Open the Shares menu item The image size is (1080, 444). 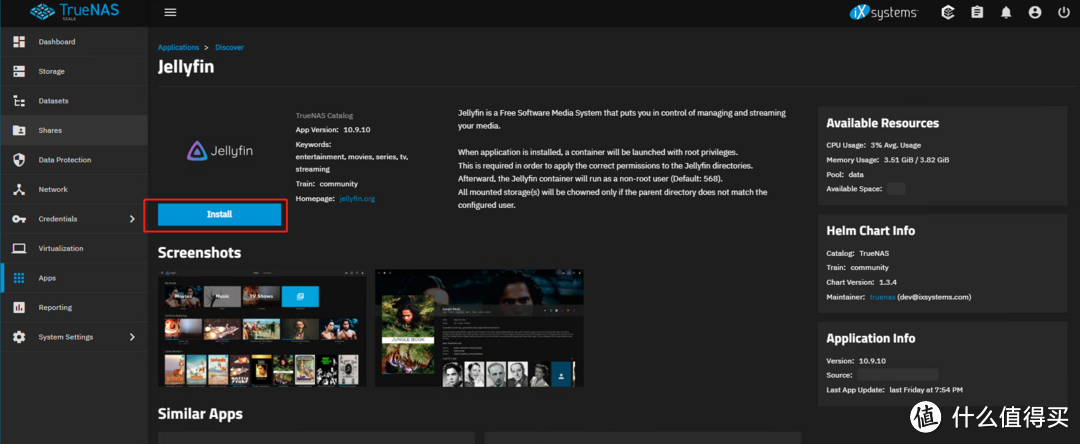tap(74, 131)
